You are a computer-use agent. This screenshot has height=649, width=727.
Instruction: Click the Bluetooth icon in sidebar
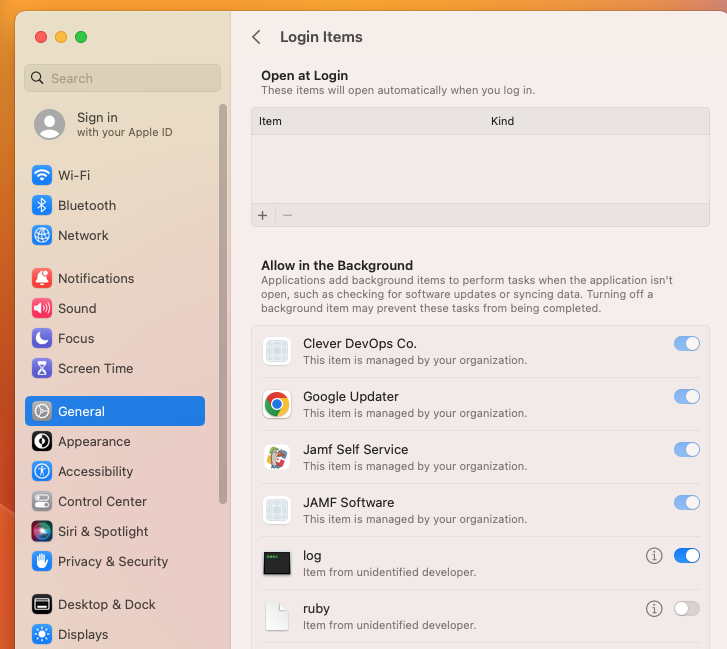pyautogui.click(x=42, y=205)
